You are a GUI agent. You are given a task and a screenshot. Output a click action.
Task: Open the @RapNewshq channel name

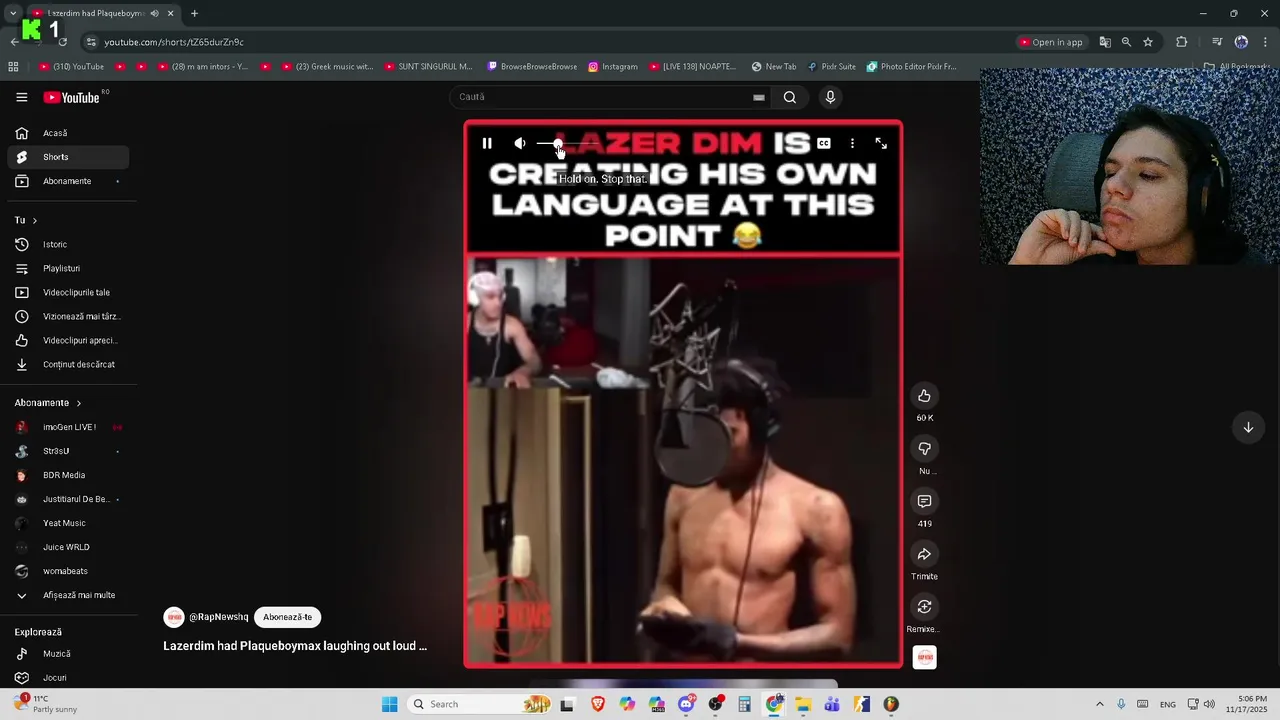pyautogui.click(x=218, y=617)
